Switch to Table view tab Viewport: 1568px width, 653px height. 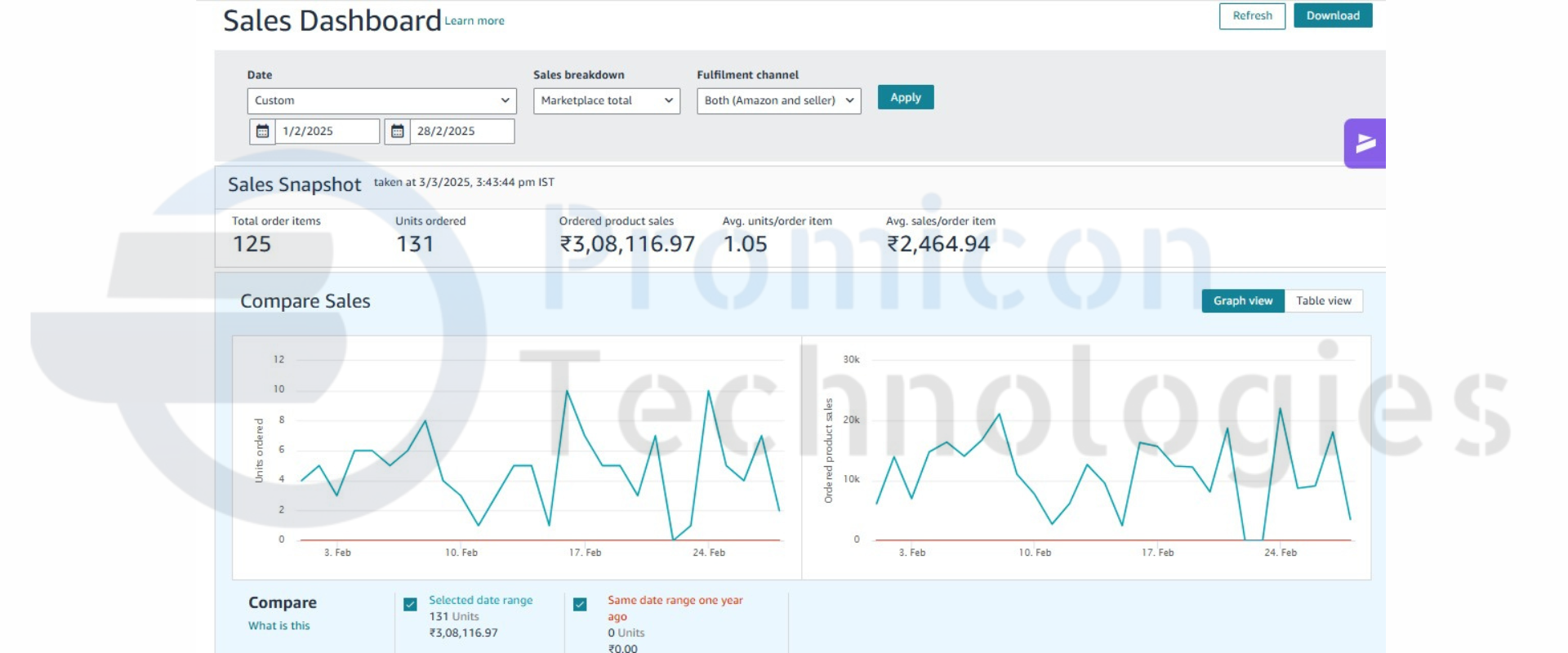1323,301
